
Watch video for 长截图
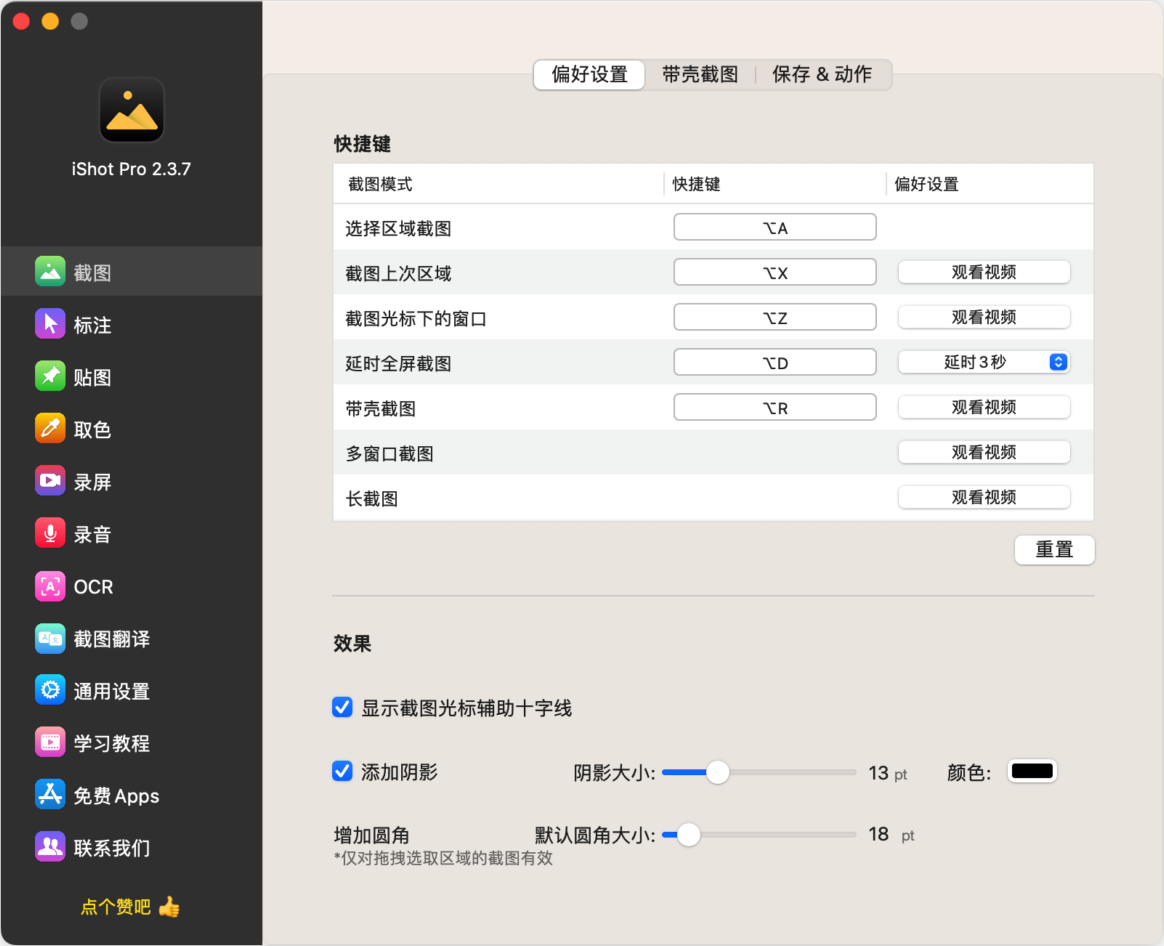984,498
